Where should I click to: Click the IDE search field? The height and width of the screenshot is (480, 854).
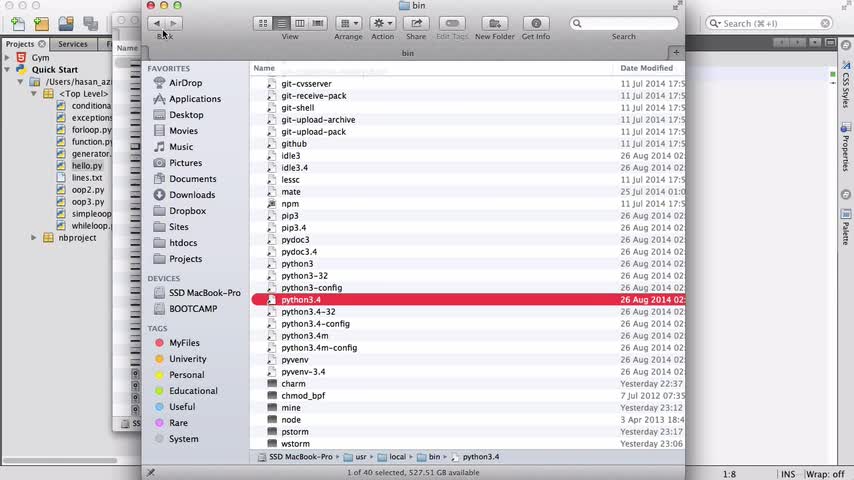pos(769,23)
